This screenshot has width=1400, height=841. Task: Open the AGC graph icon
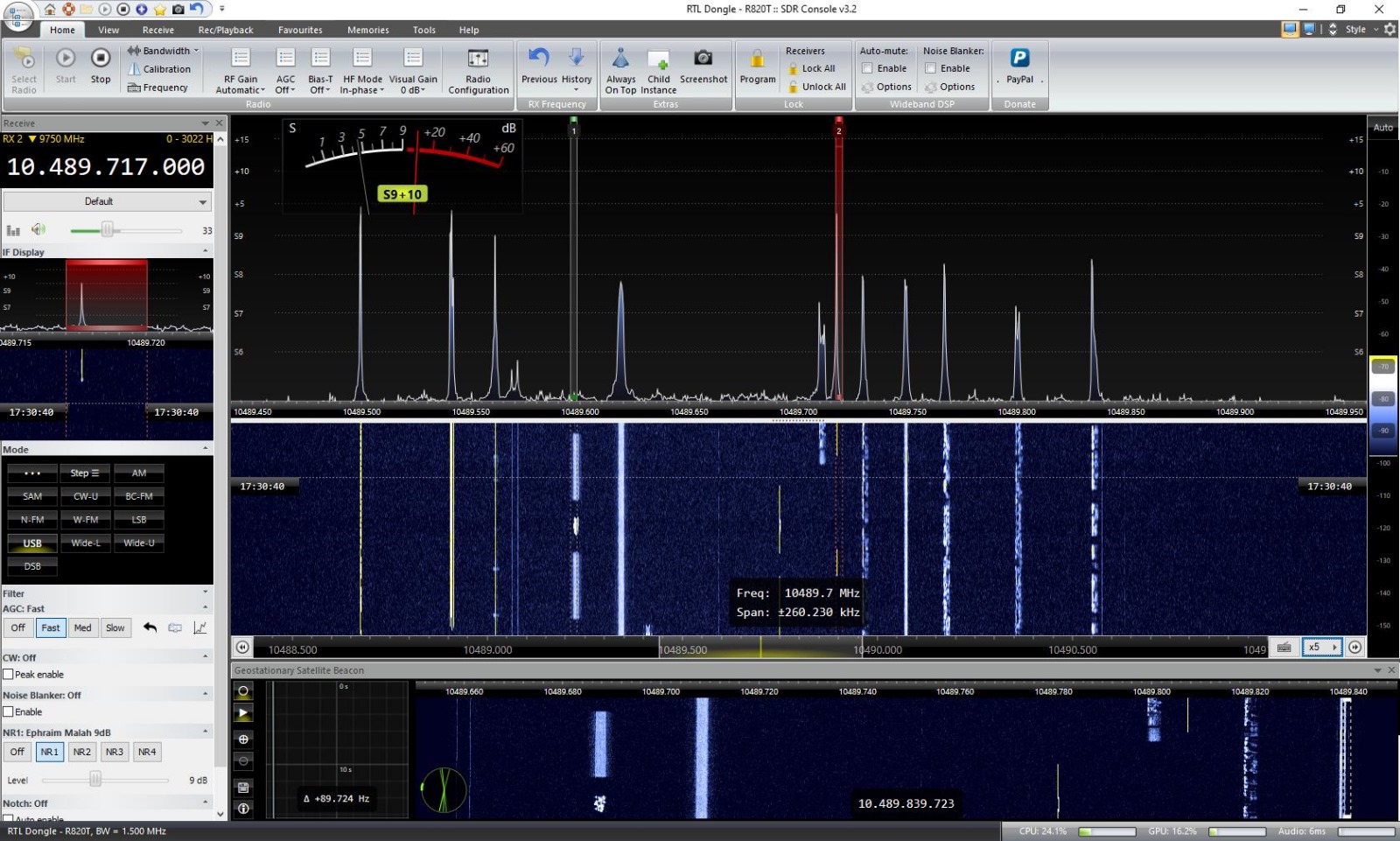[199, 627]
